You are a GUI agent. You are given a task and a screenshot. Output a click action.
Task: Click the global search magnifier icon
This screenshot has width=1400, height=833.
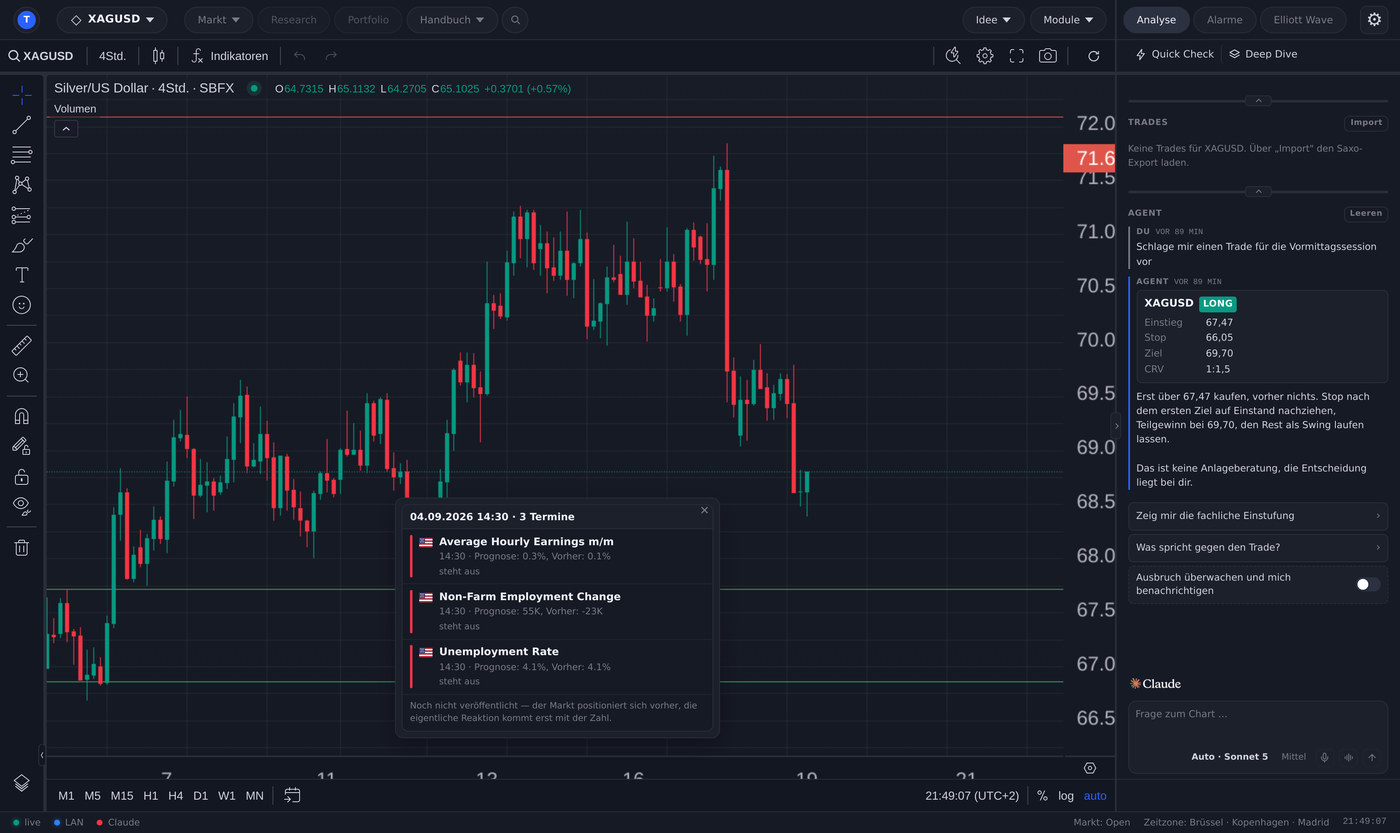515,20
